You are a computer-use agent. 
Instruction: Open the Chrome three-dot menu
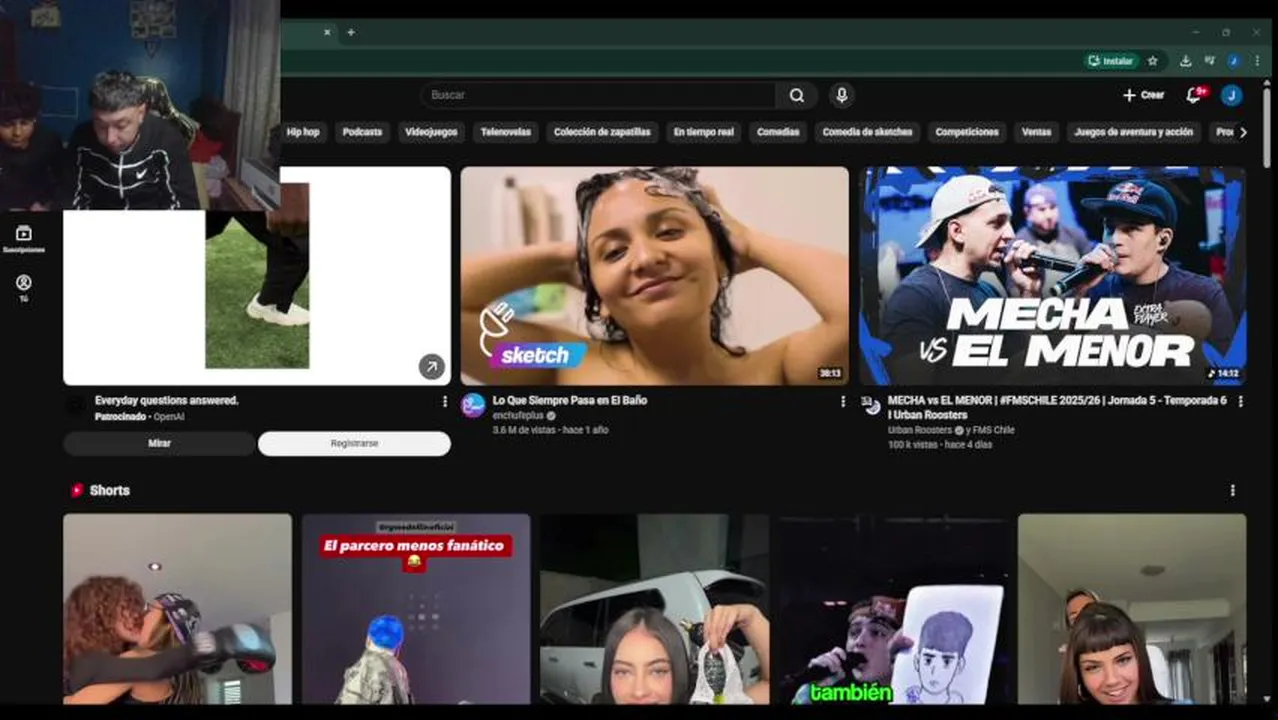(x=1257, y=61)
